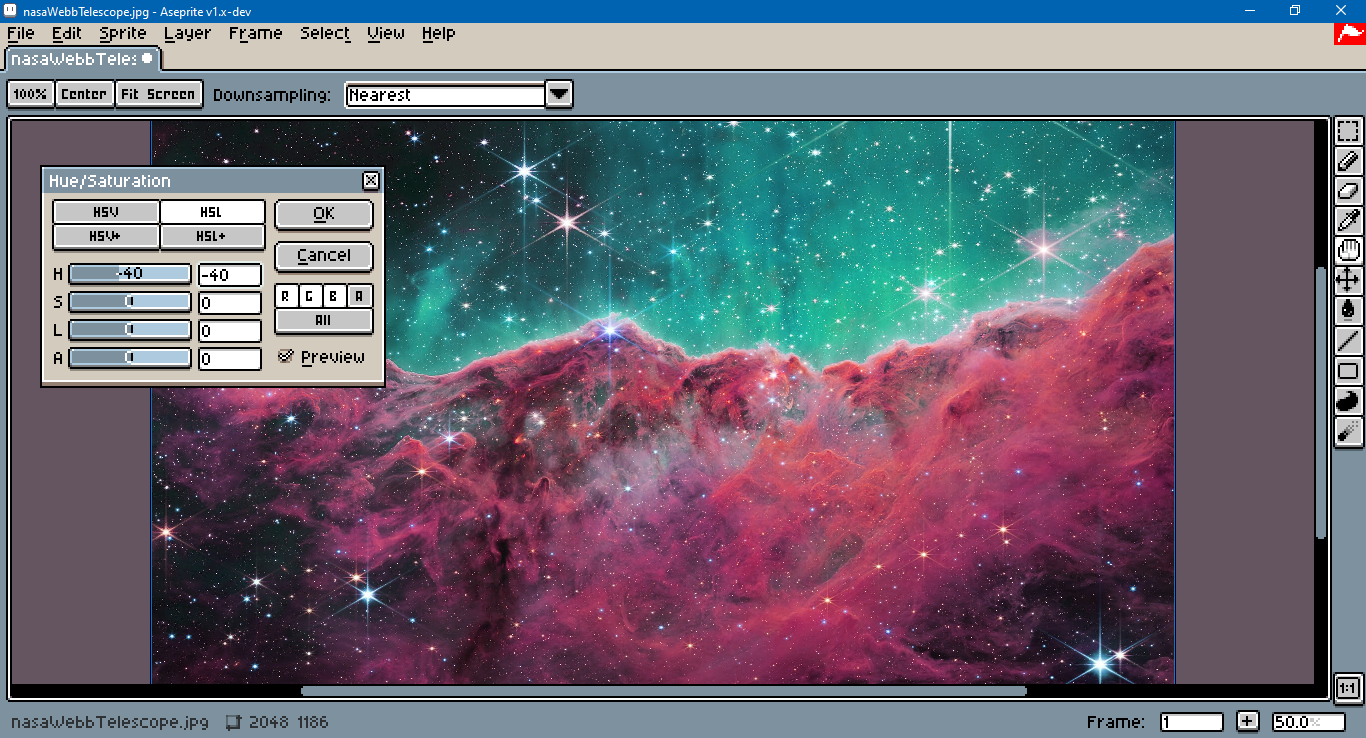
Task: Switch to HSL mode
Action: pyautogui.click(x=212, y=212)
